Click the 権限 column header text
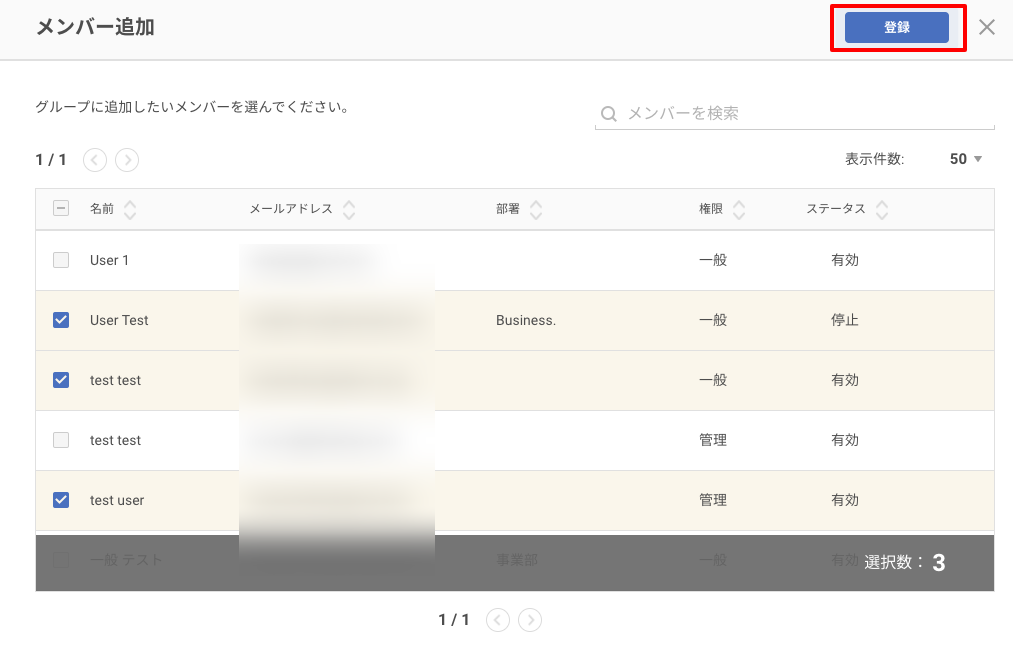 [x=711, y=209]
